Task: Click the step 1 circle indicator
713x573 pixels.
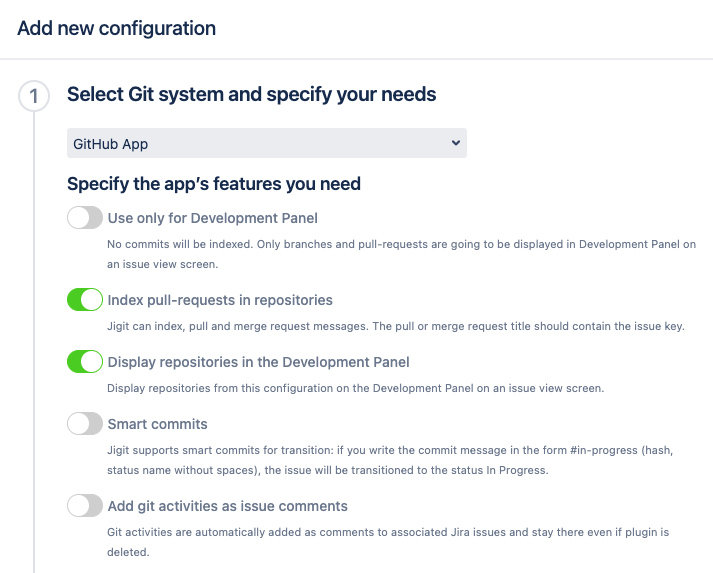Action: (x=34, y=97)
